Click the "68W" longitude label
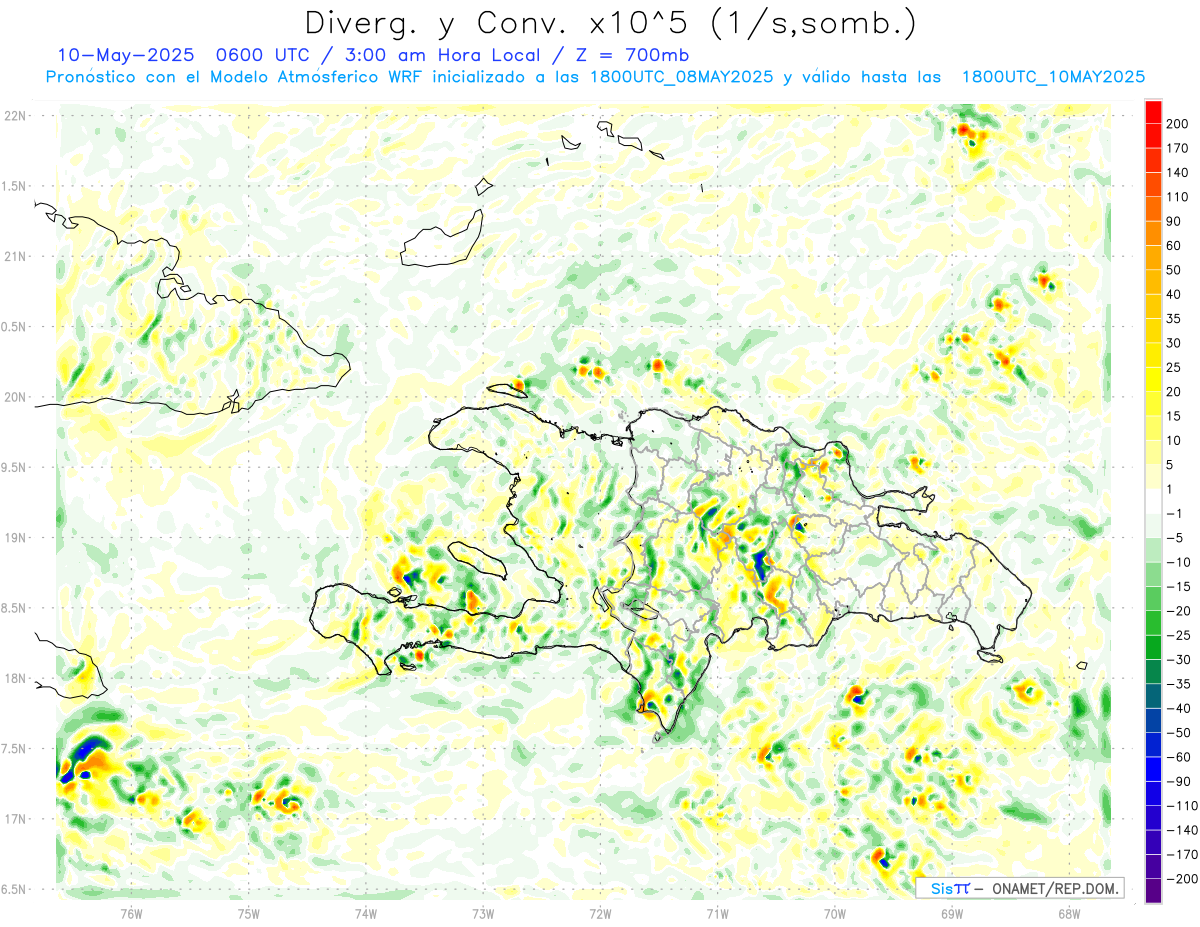The image size is (1200, 927). [1069, 913]
